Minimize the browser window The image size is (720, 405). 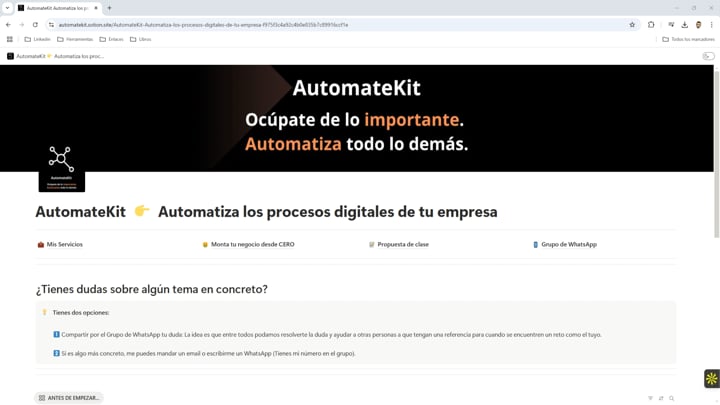click(x=676, y=8)
